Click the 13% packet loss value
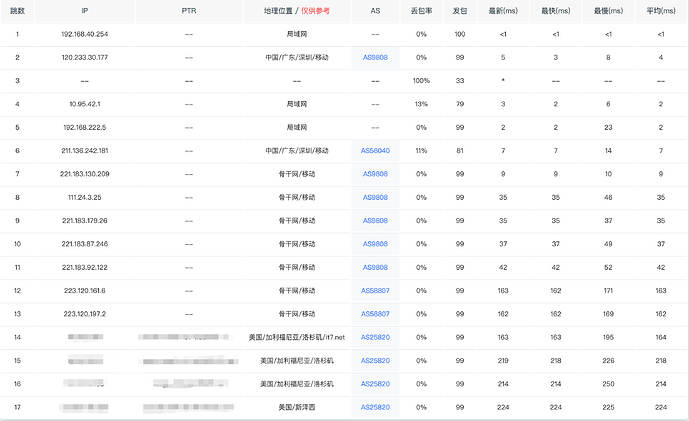689x421 pixels. click(421, 104)
